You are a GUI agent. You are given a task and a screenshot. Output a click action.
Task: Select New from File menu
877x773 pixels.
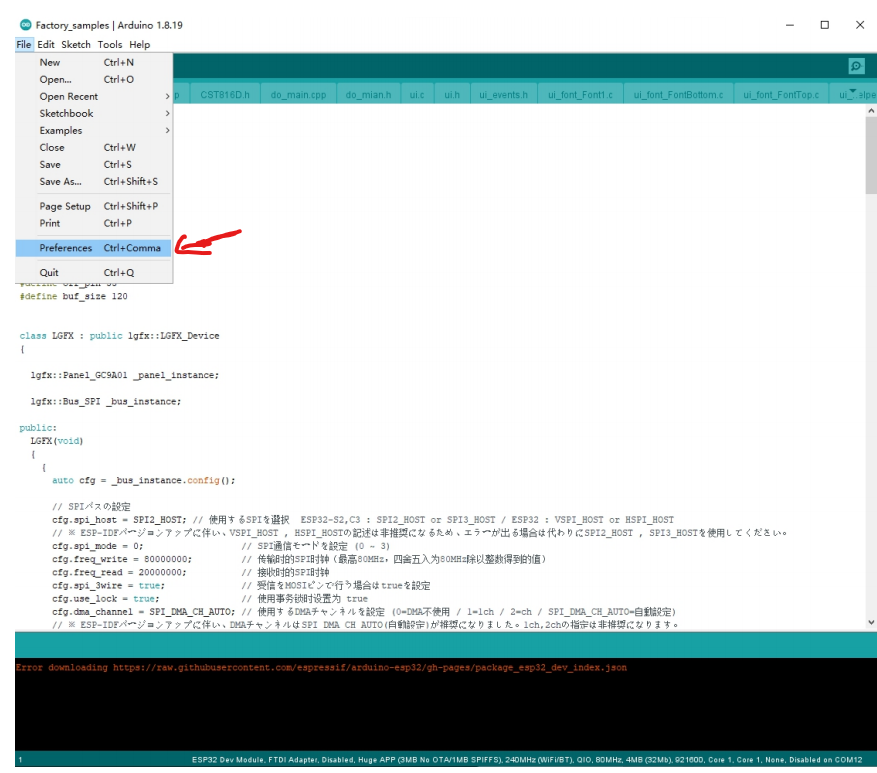click(x=93, y=63)
